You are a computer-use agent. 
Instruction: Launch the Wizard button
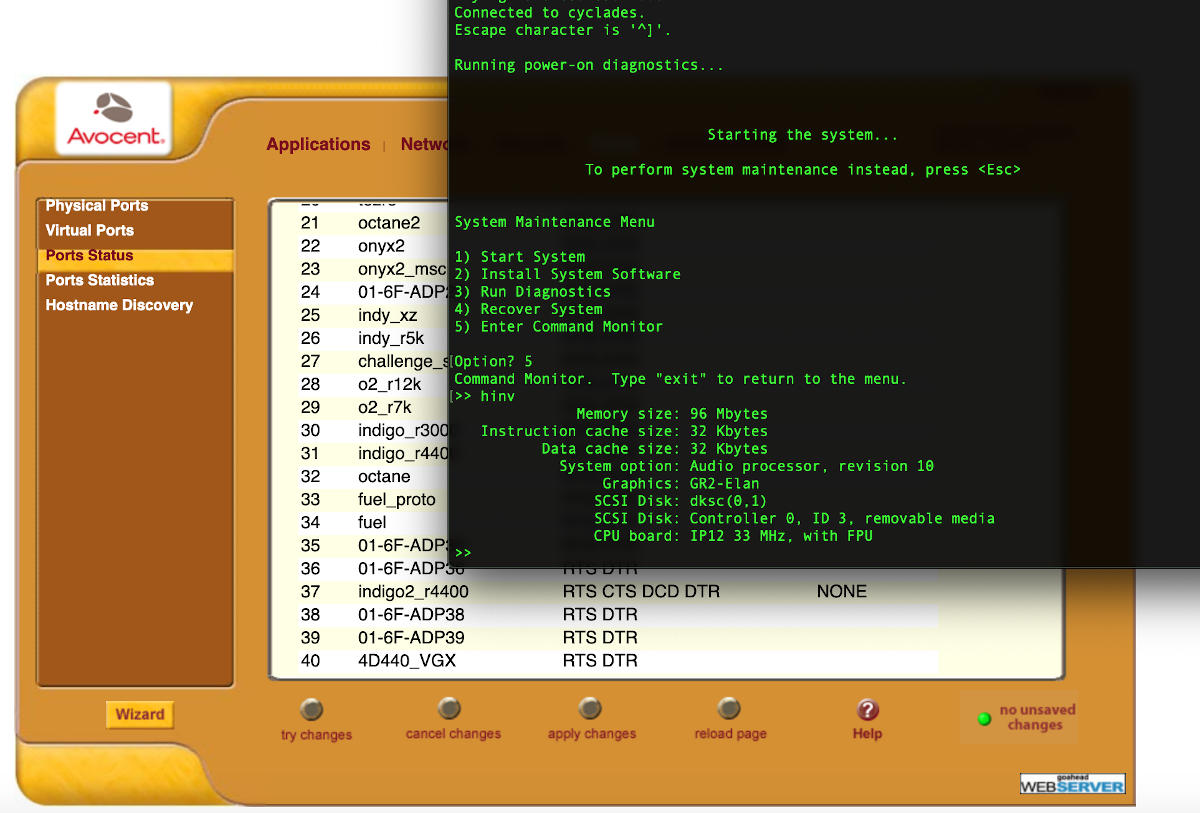pyautogui.click(x=140, y=714)
